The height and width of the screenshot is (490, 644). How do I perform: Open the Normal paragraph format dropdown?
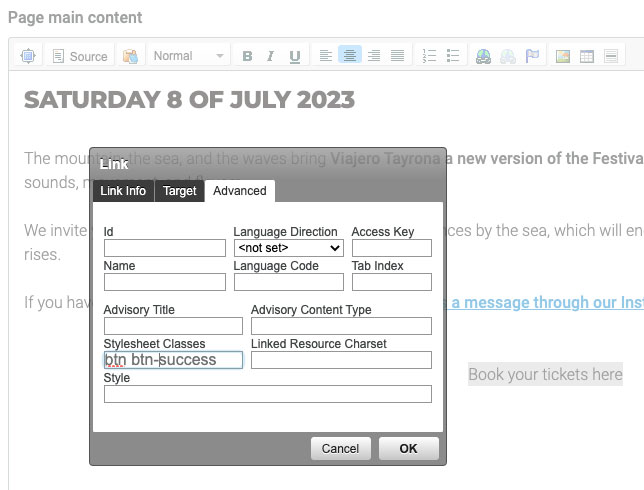tap(189, 57)
